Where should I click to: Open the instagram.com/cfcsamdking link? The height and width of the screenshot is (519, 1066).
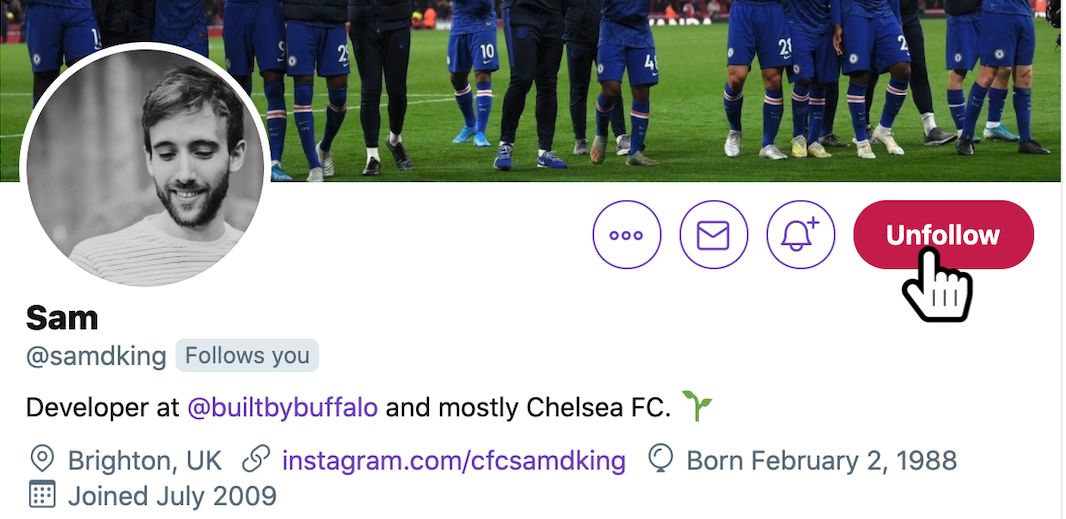click(453, 460)
